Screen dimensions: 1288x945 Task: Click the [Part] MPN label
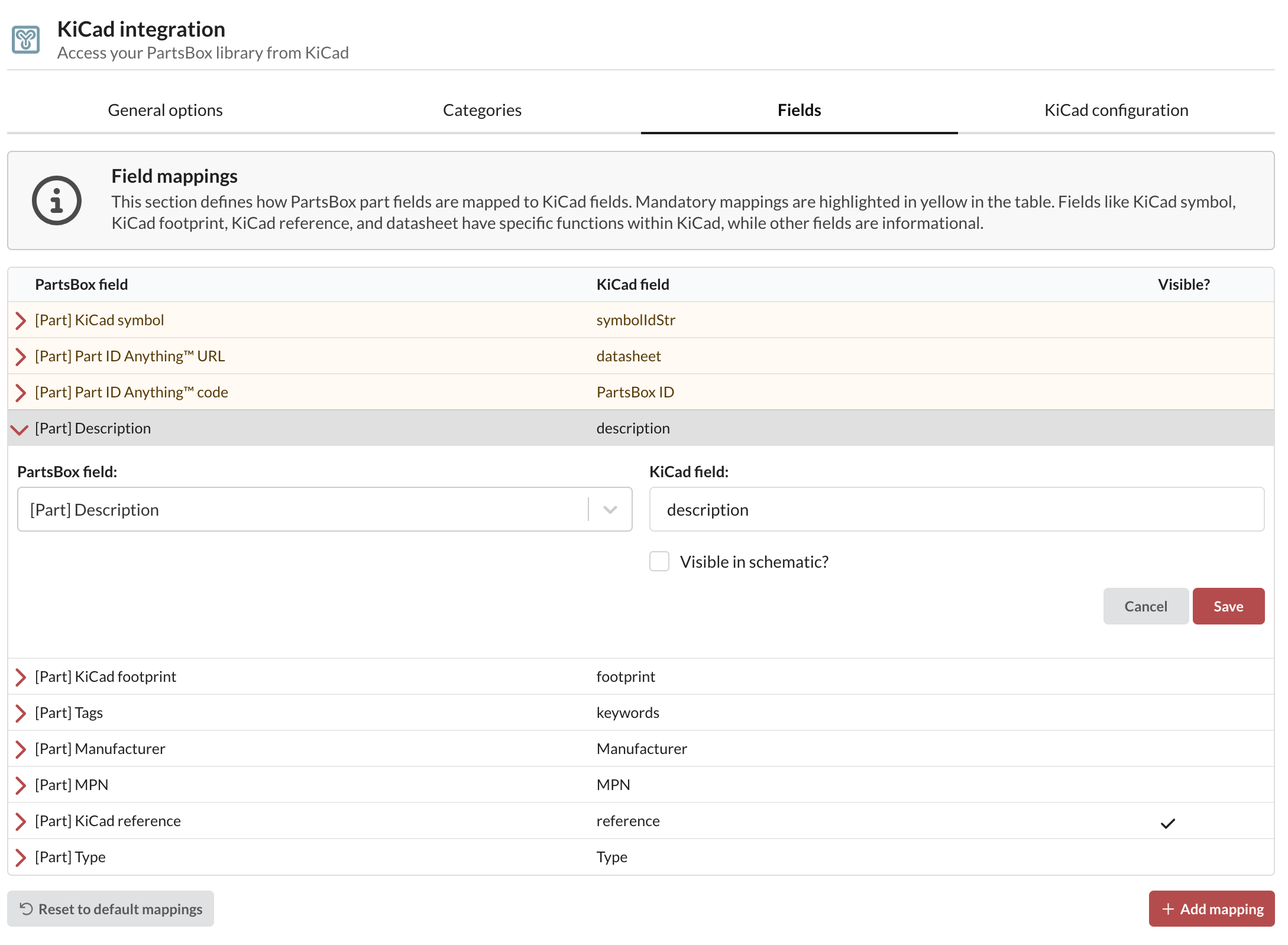coord(72,785)
